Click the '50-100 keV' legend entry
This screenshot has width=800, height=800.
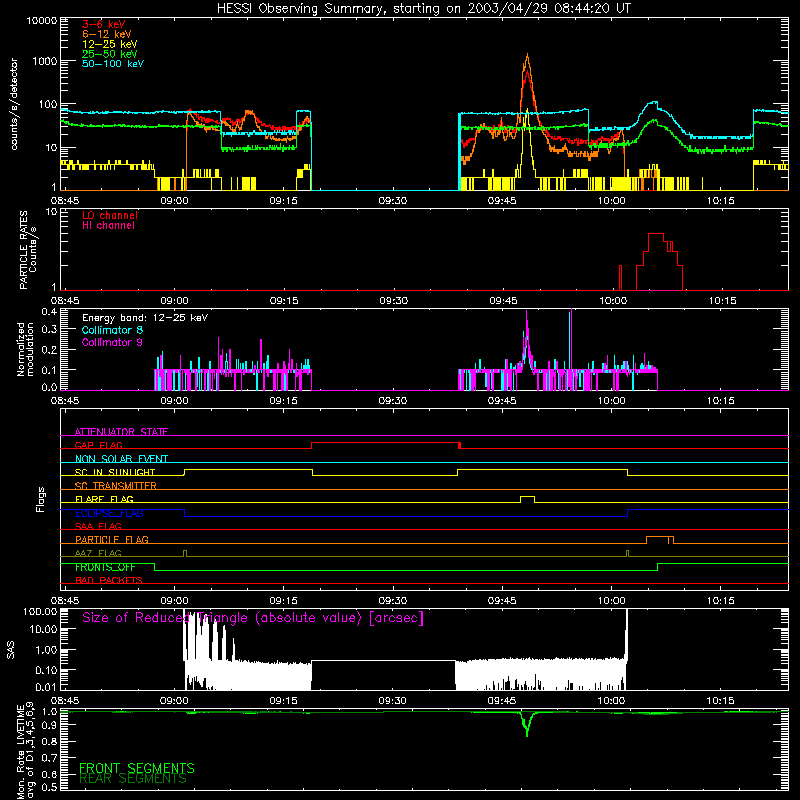click(x=113, y=64)
